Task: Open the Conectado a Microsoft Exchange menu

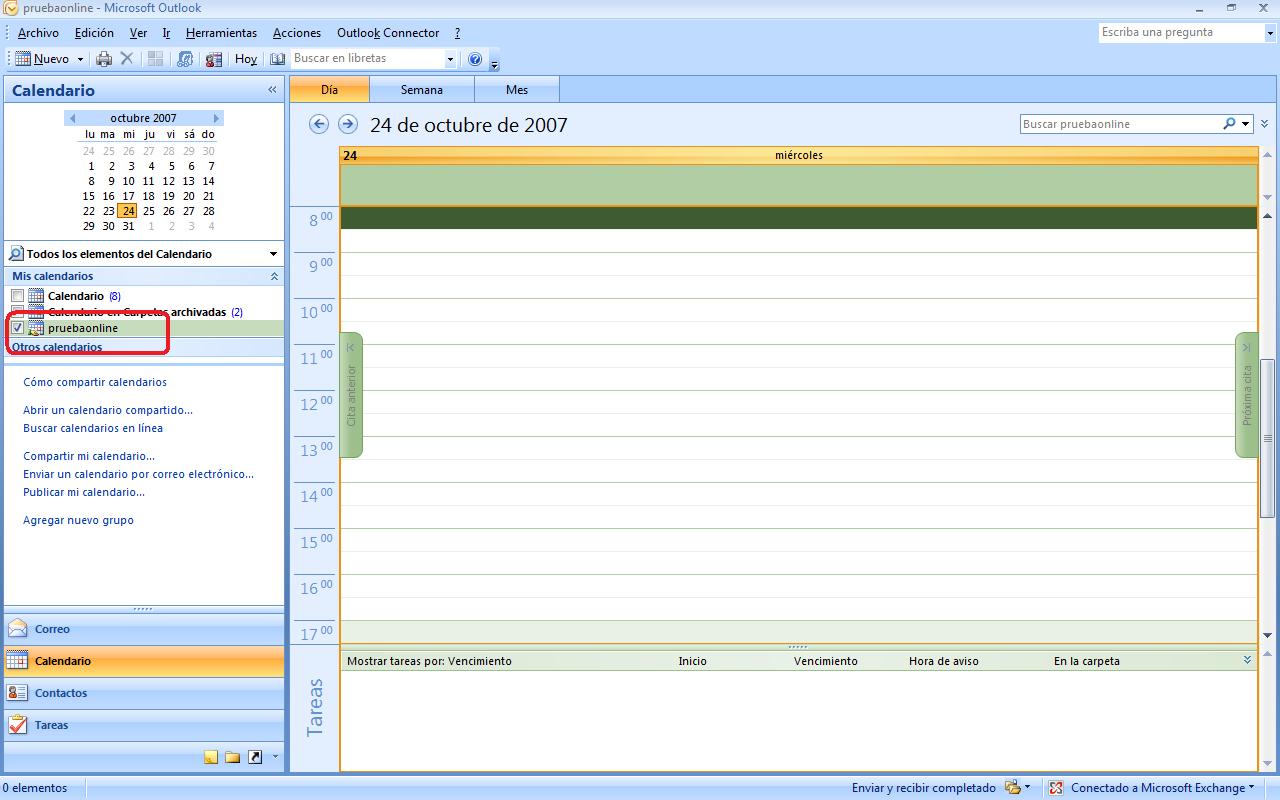Action: pyautogui.click(x=1161, y=788)
